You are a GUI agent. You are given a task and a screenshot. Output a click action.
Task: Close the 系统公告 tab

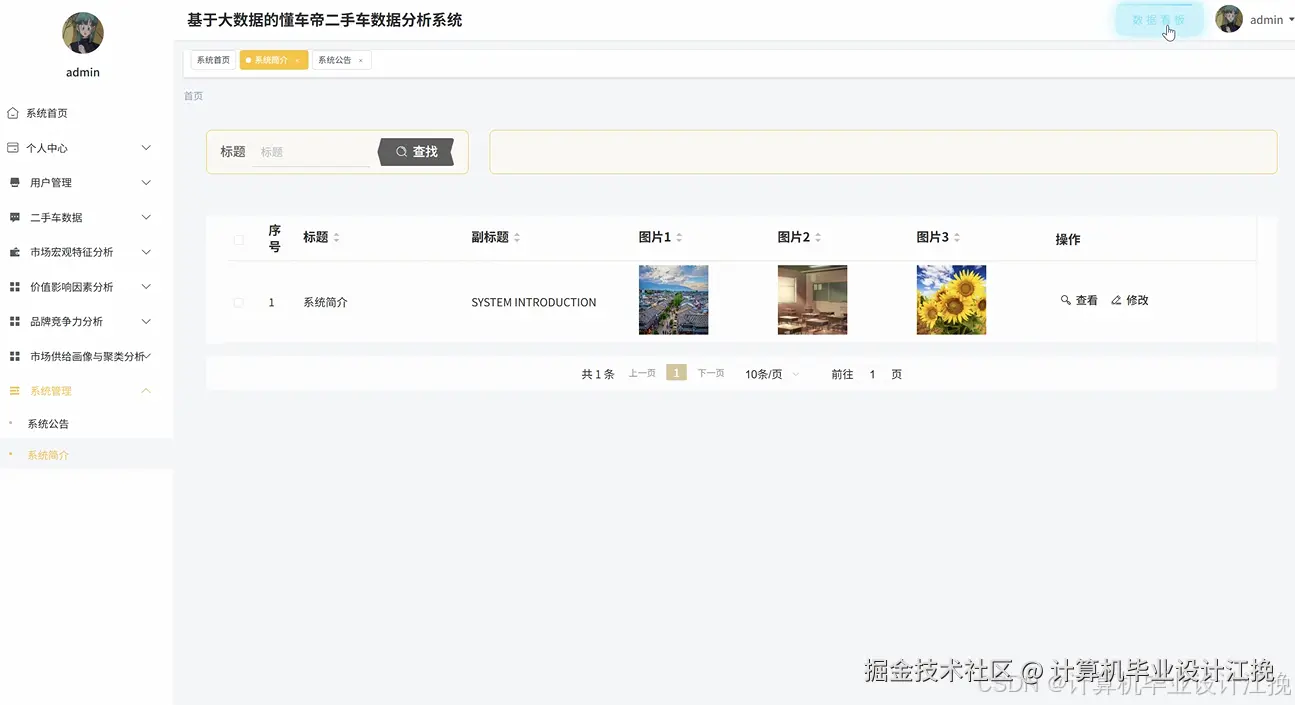361,61
